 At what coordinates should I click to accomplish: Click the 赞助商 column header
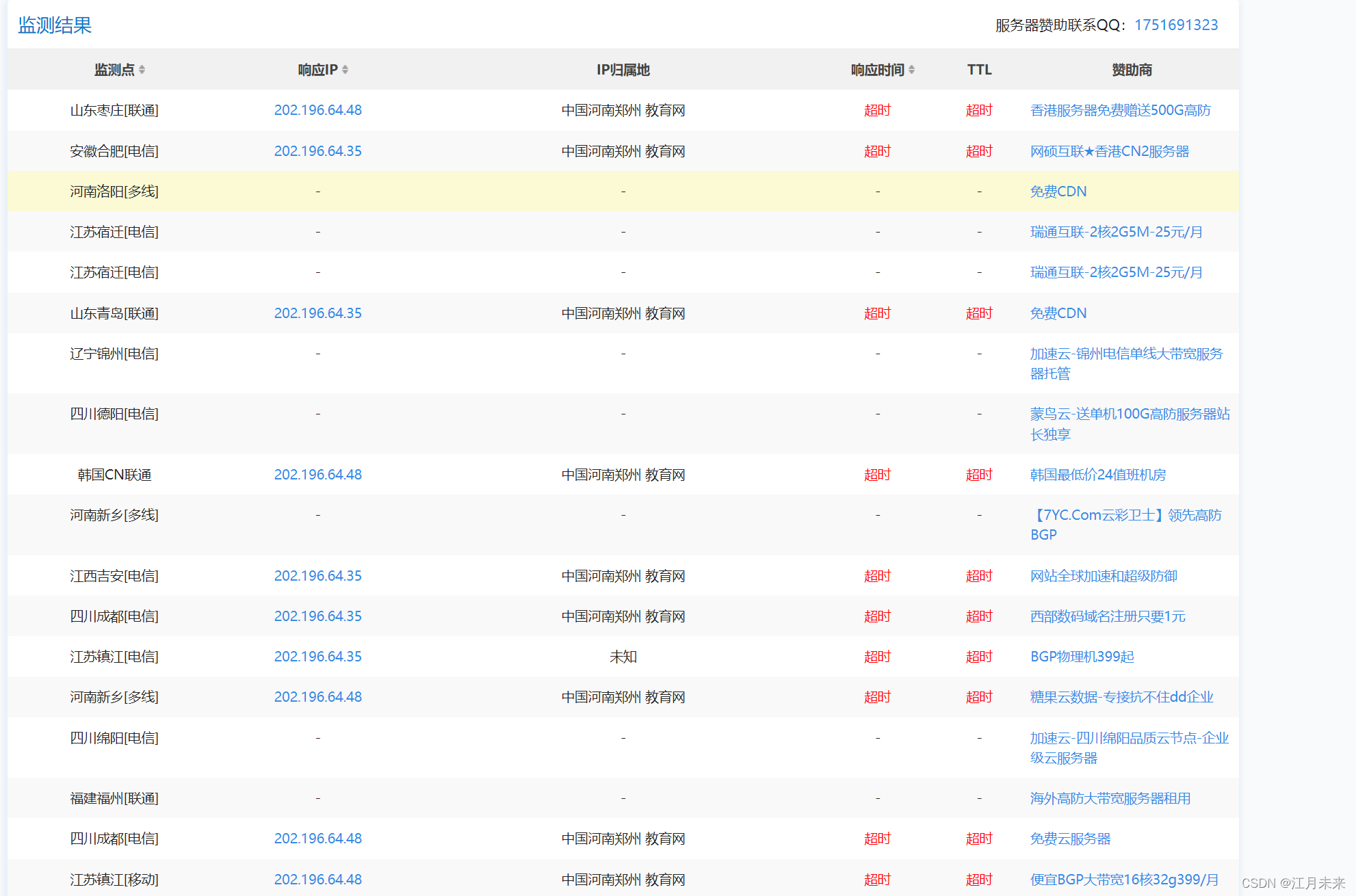[x=1132, y=70]
